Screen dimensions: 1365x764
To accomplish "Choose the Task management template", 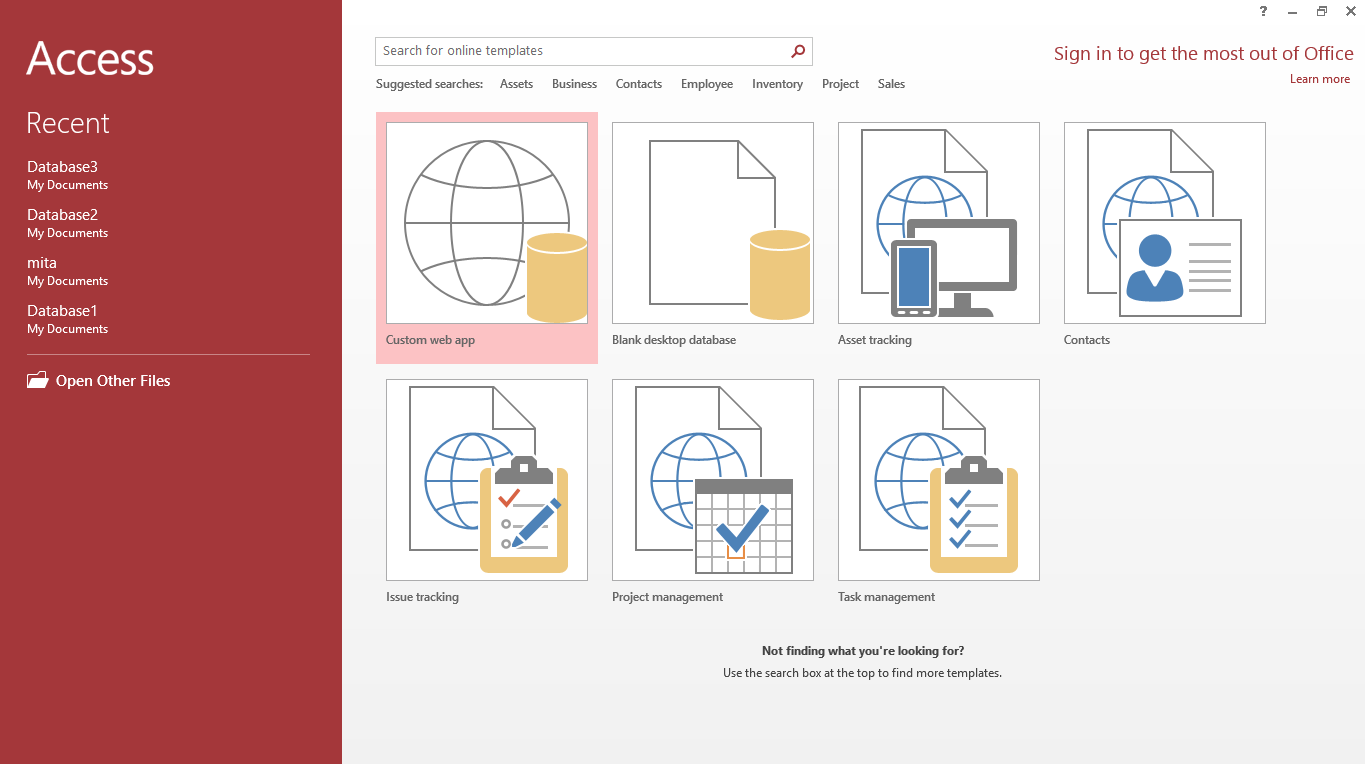I will pos(939,480).
